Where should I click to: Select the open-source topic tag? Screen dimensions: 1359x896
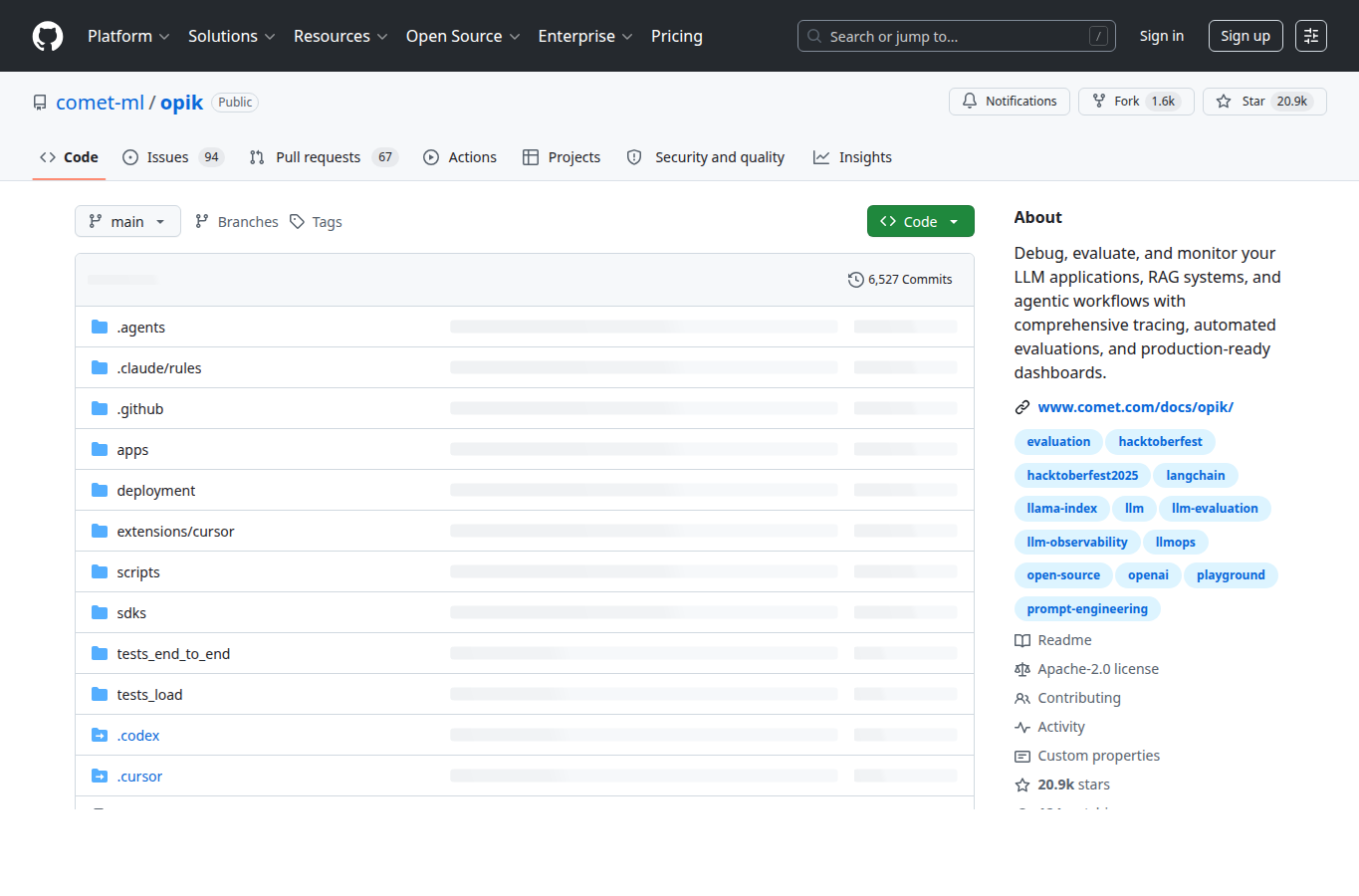(1063, 575)
